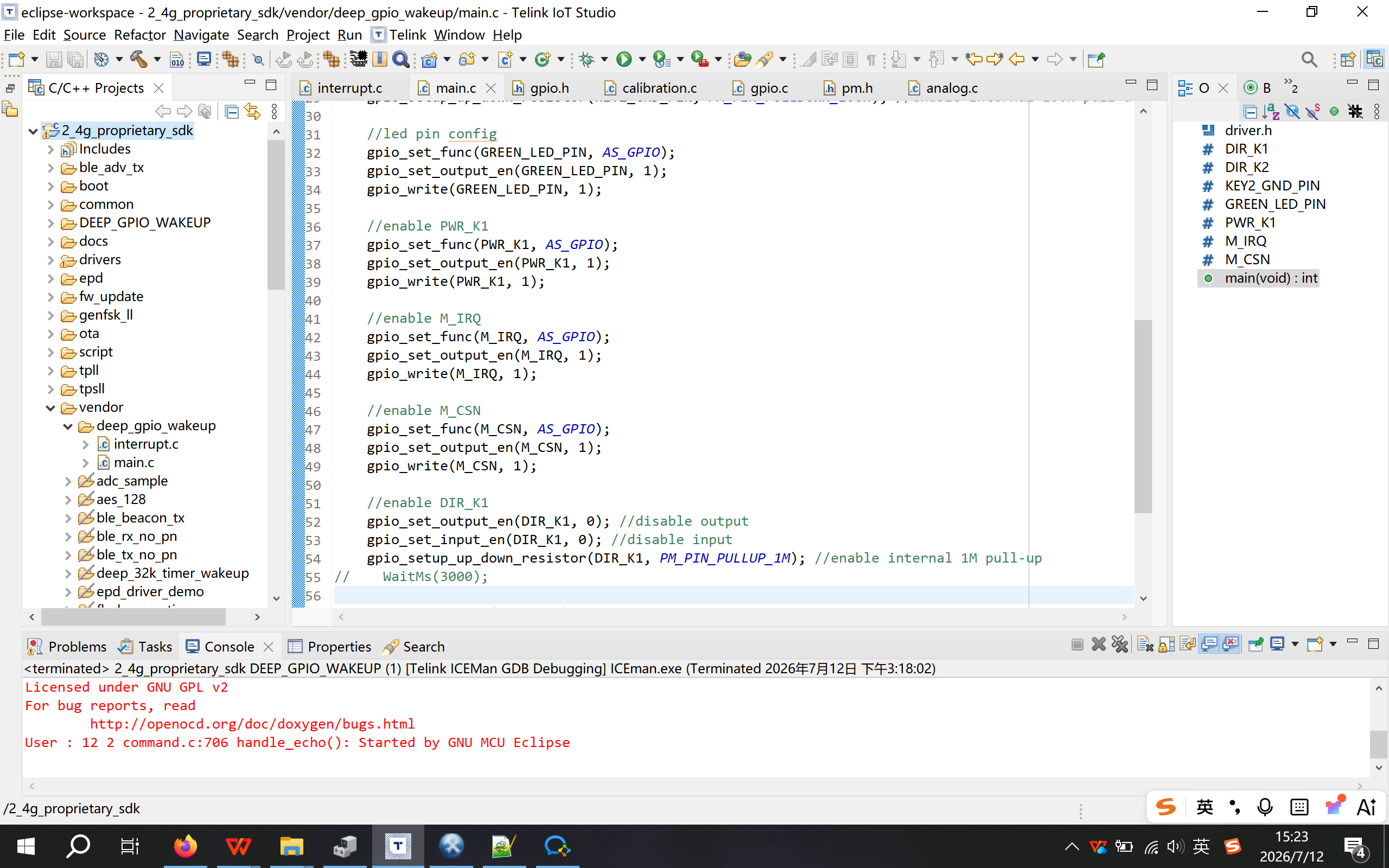Open Firefox from the Windows taskbar
Image resolution: width=1389 pixels, height=868 pixels.
pos(186,846)
